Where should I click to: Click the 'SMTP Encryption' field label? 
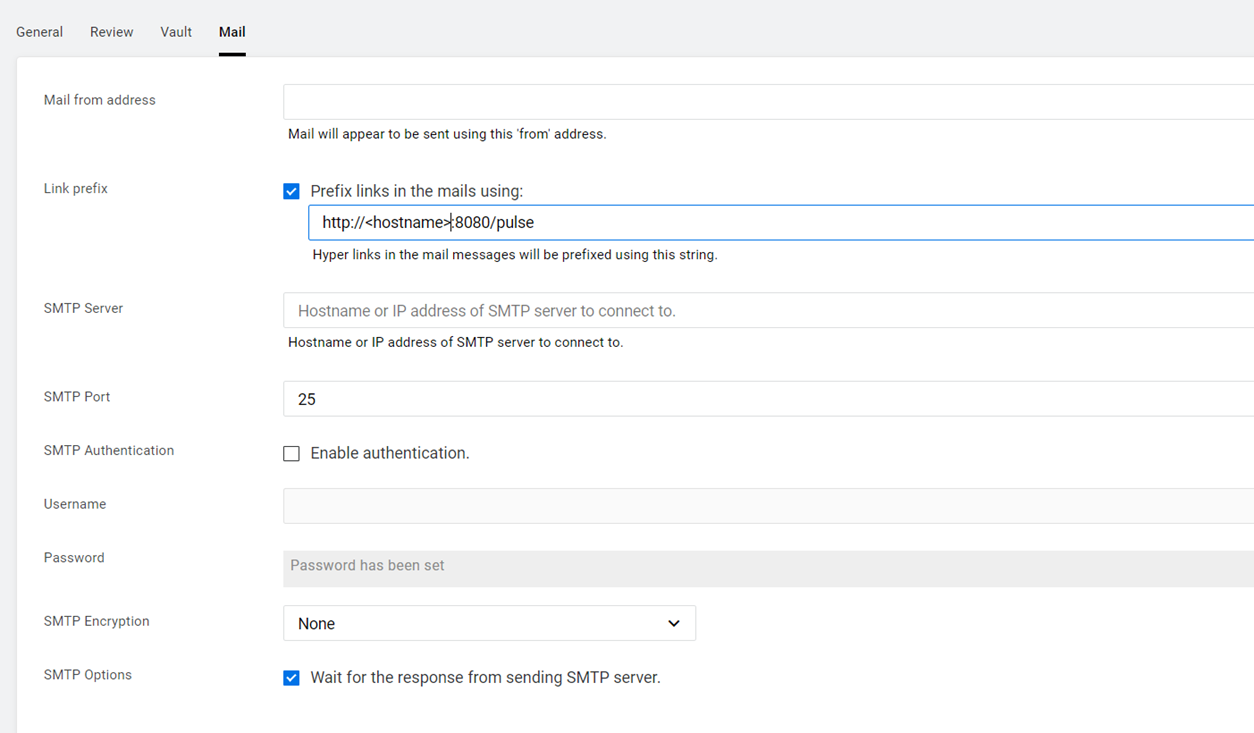(x=96, y=621)
